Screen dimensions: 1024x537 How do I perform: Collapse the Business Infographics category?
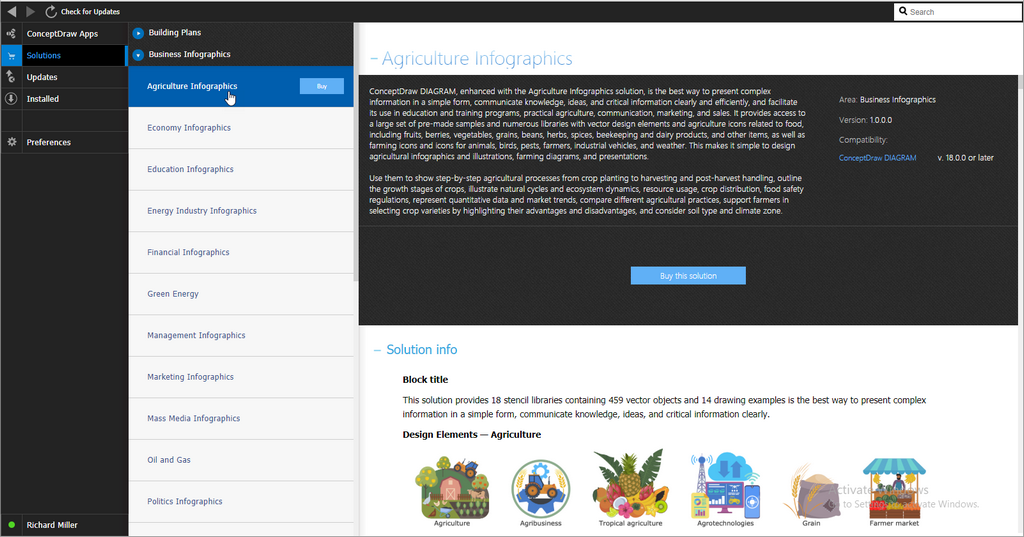pos(138,55)
